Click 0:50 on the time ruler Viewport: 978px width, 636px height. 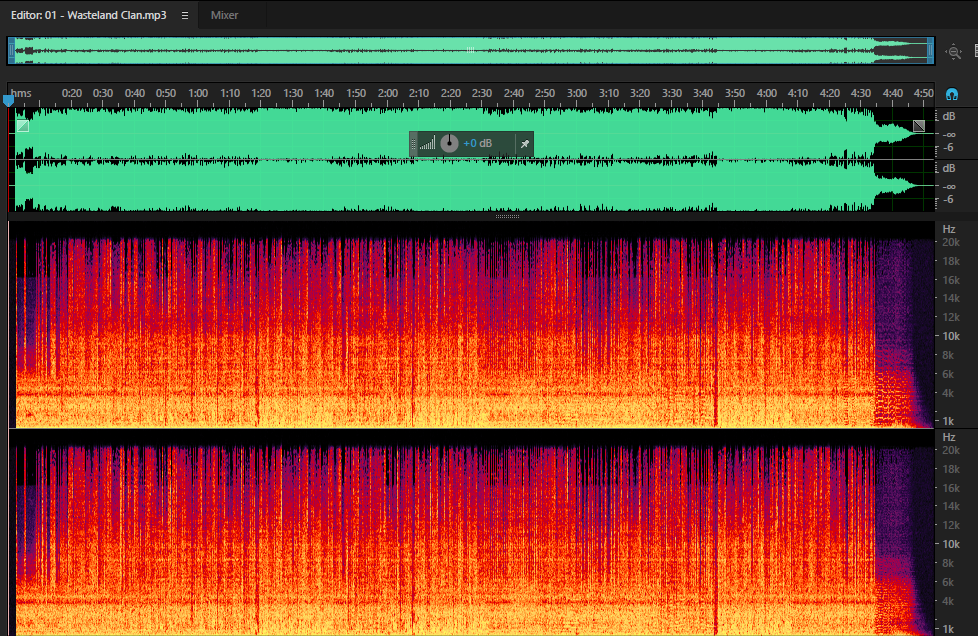(166, 93)
